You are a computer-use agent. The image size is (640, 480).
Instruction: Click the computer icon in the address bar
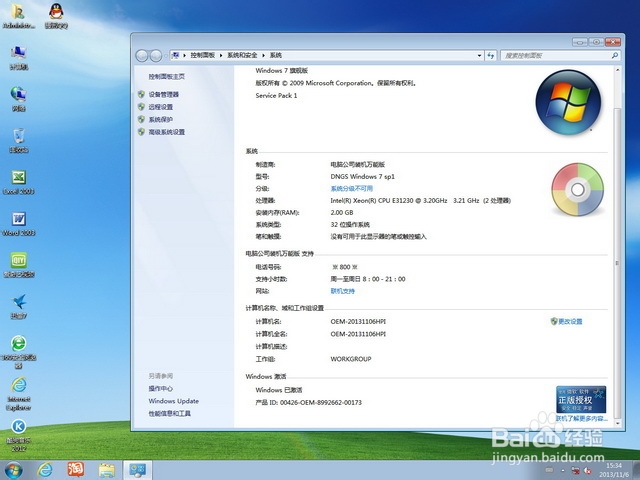click(x=175, y=55)
